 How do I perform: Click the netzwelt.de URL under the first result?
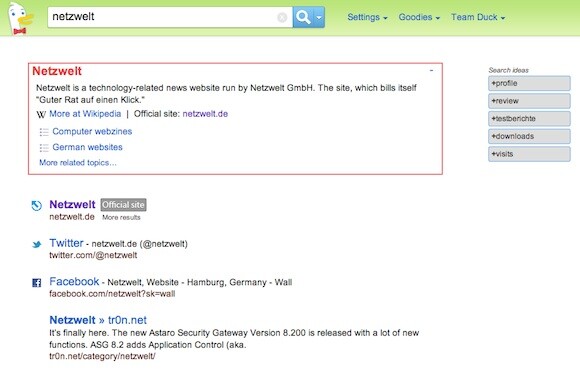click(x=72, y=217)
